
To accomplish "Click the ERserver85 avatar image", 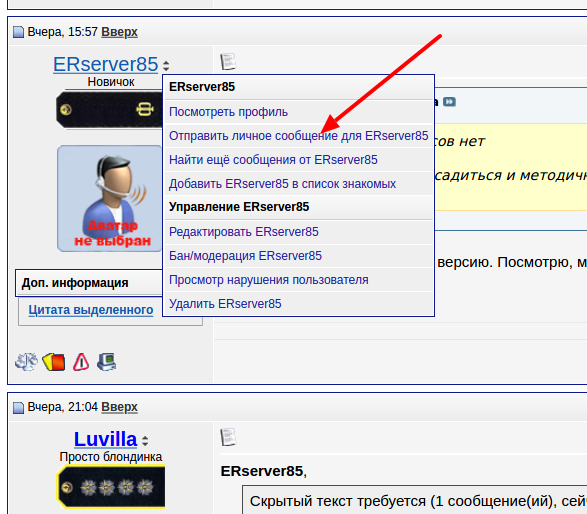I will click(109, 198).
